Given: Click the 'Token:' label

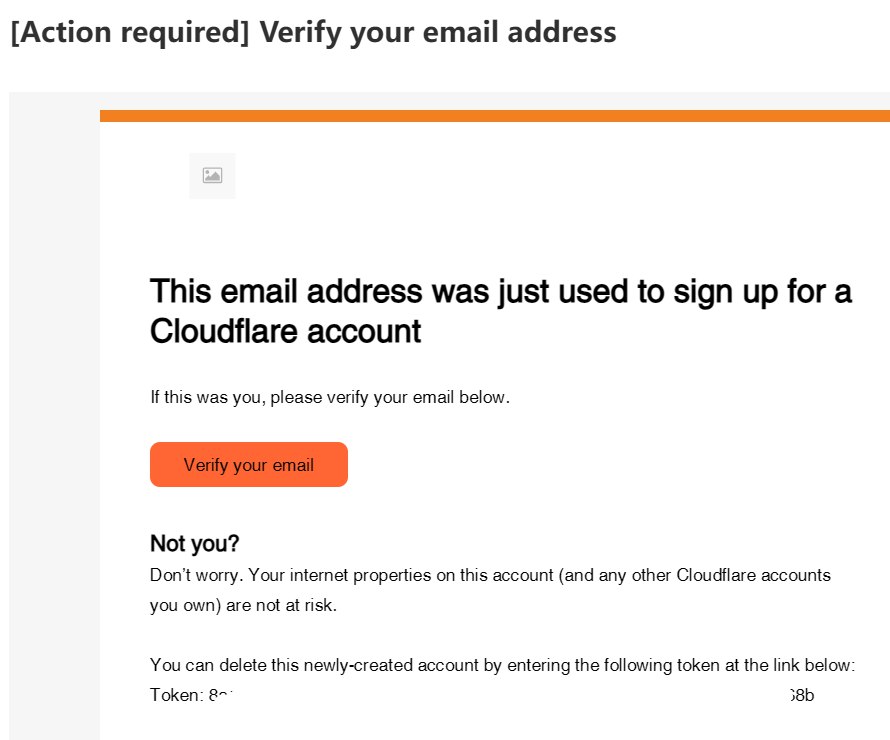Looking at the screenshot, I should point(177,695).
